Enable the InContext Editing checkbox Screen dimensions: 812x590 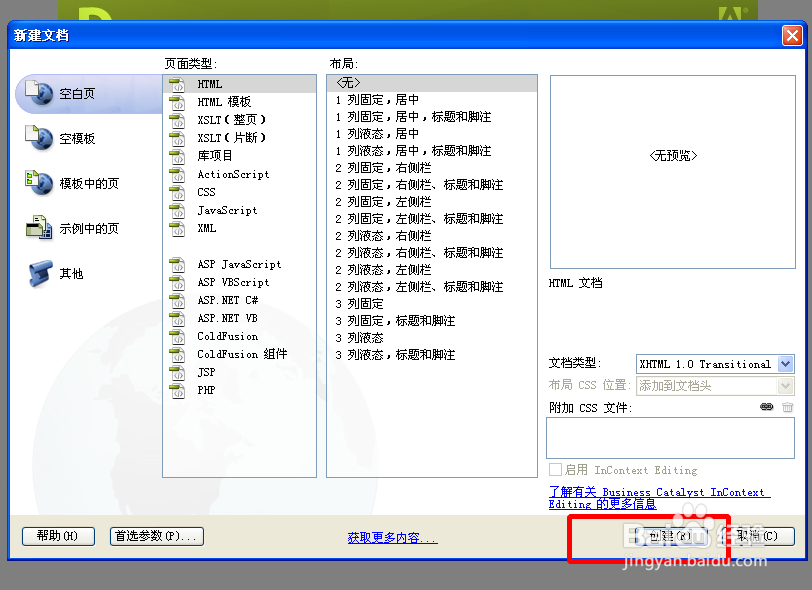point(555,470)
